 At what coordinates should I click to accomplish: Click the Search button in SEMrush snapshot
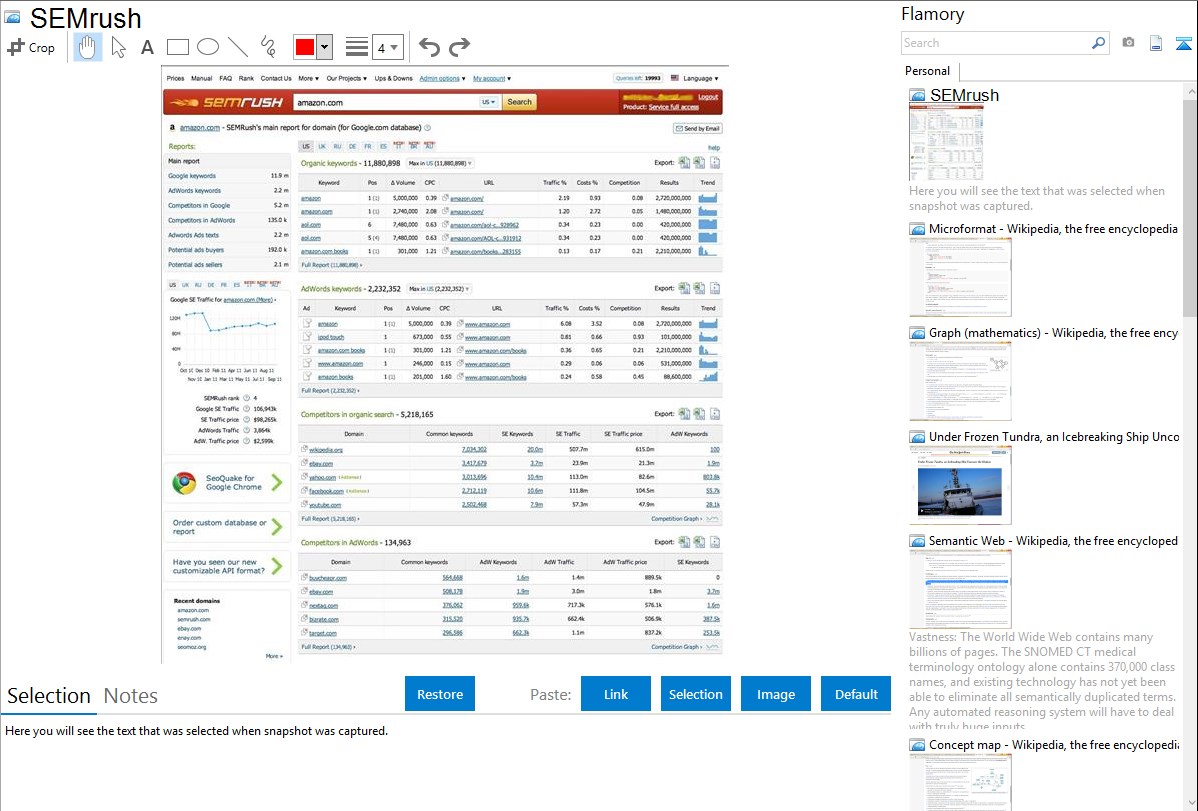[x=520, y=102]
